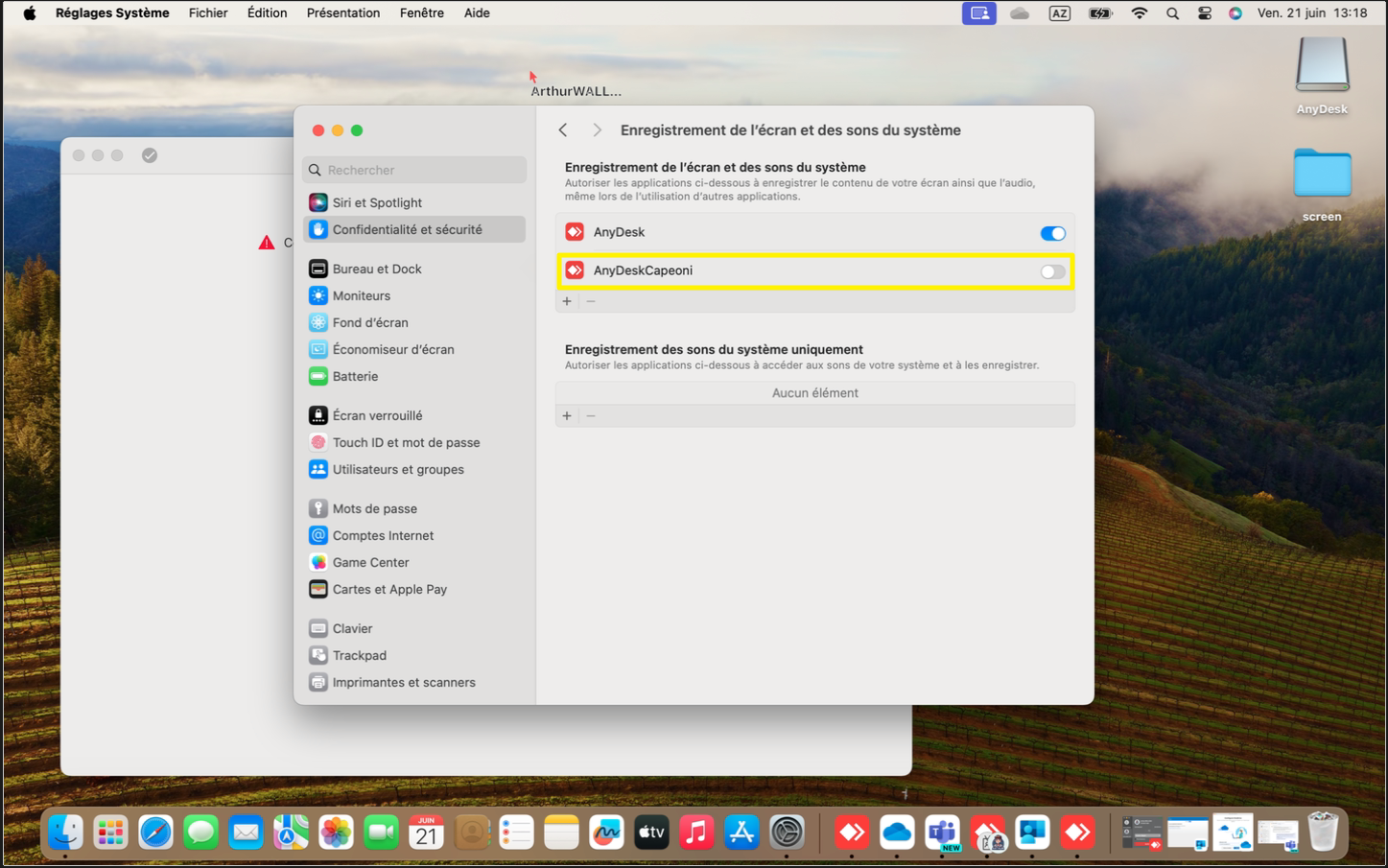This screenshot has width=1388, height=868.
Task: Click the red warning triangle in background window
Action: tap(267, 243)
